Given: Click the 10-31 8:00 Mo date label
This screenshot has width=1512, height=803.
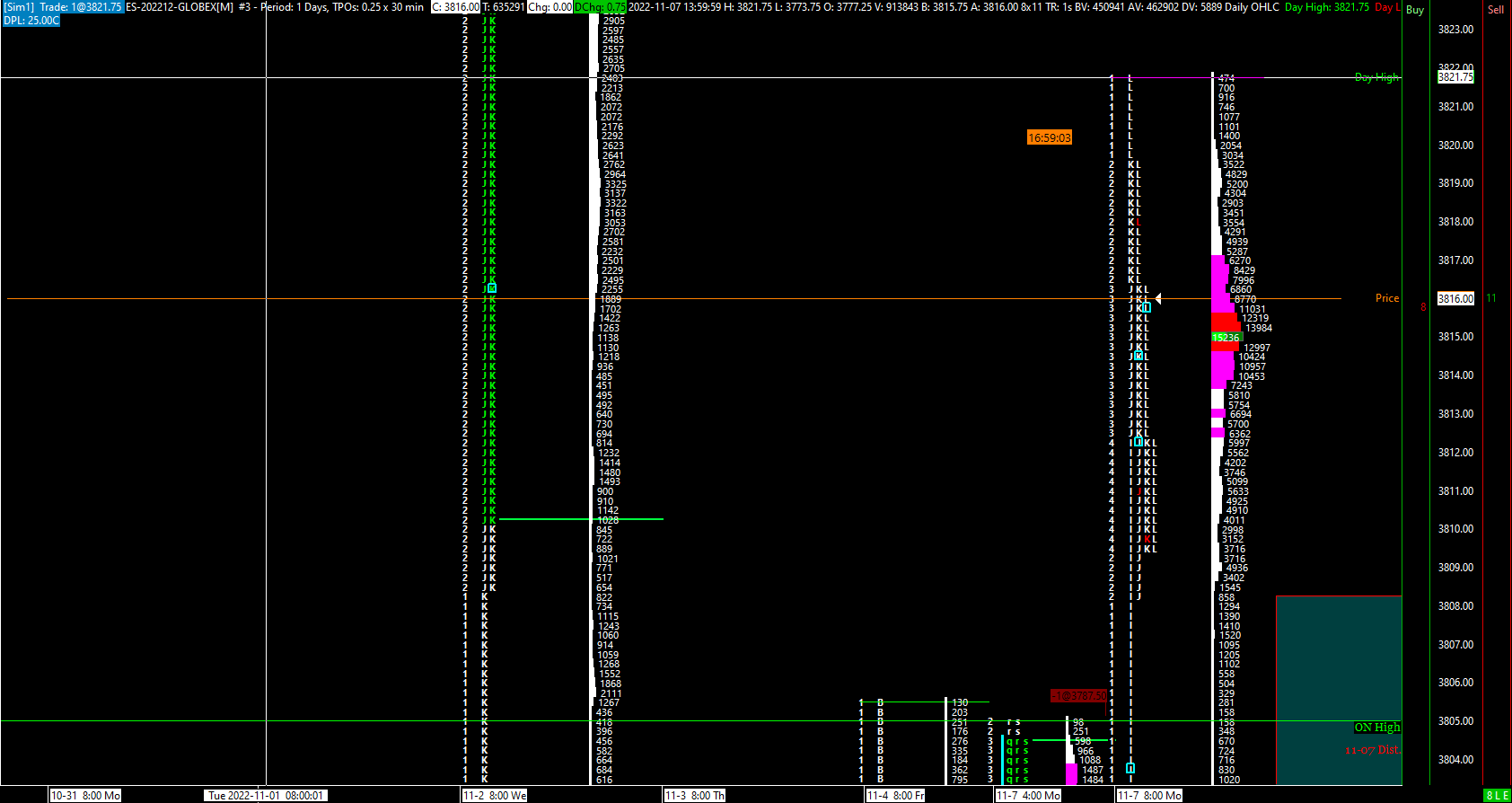Looking at the screenshot, I should (x=85, y=796).
